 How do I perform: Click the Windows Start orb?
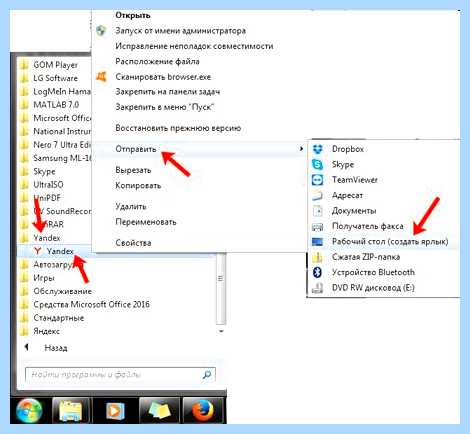tap(29, 410)
